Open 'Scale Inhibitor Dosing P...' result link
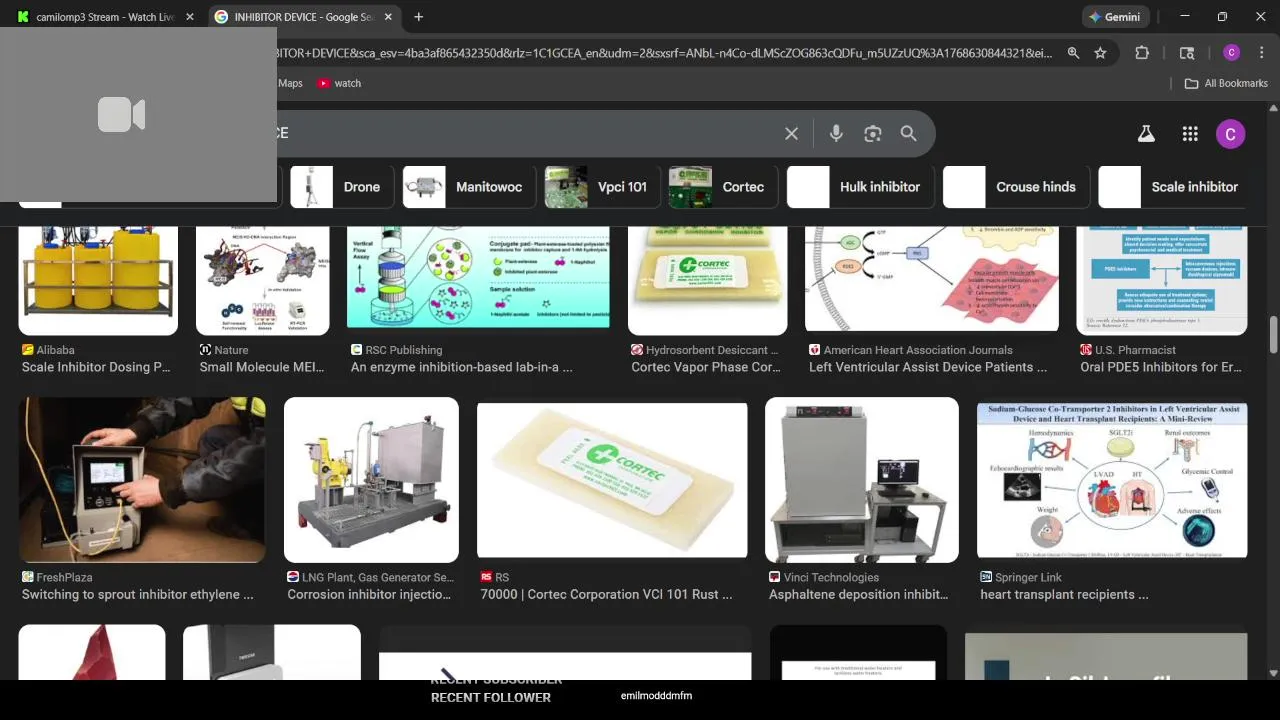 pyautogui.click(x=96, y=367)
